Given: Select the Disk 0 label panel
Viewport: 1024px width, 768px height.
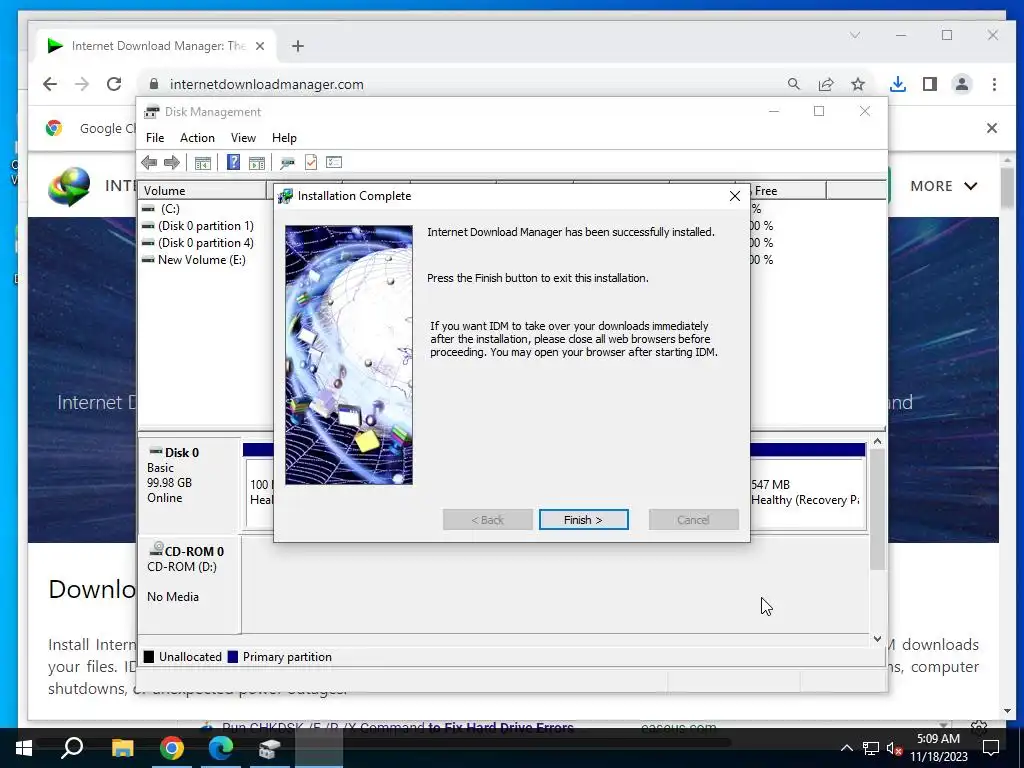Looking at the screenshot, I should 189,485.
